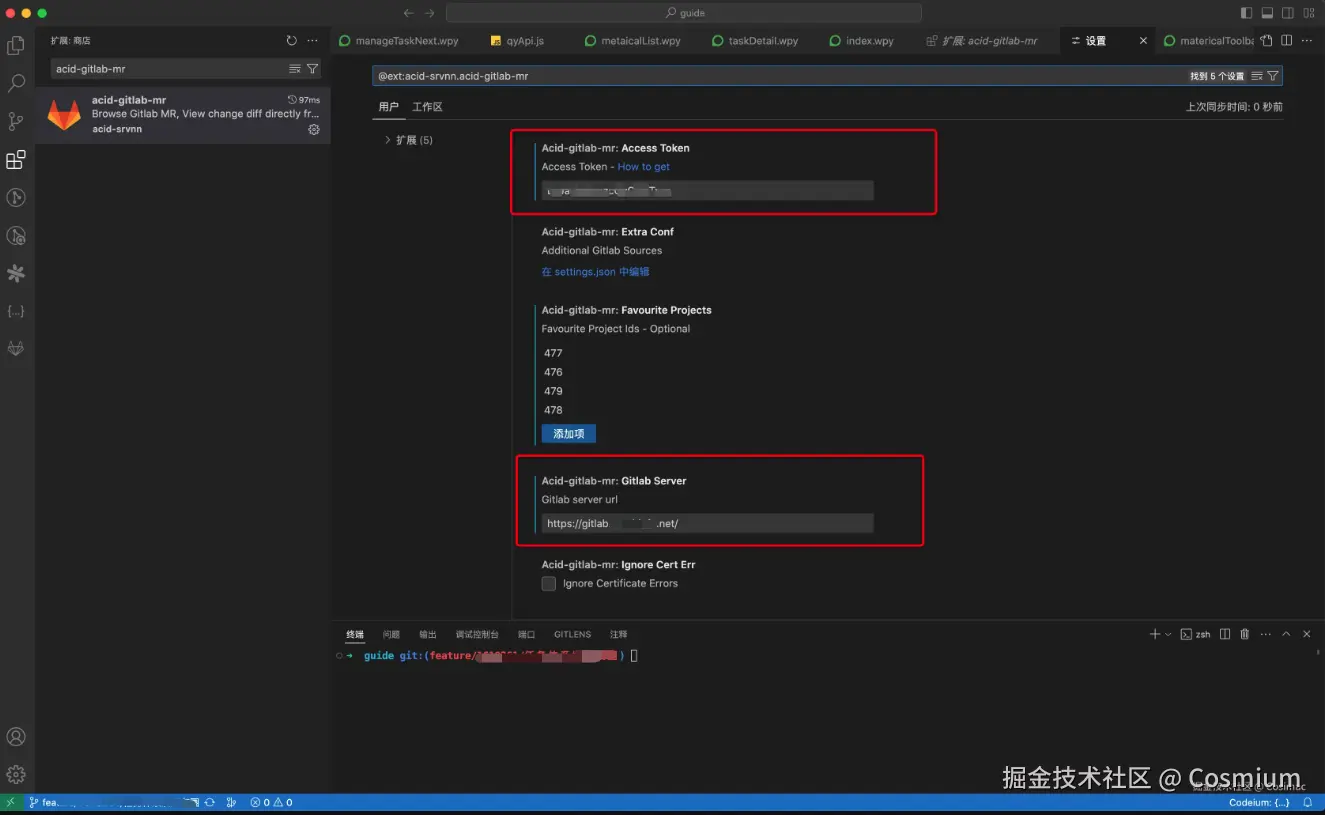
Task: Switch to the 问题 panel tab
Action: [x=391, y=634]
